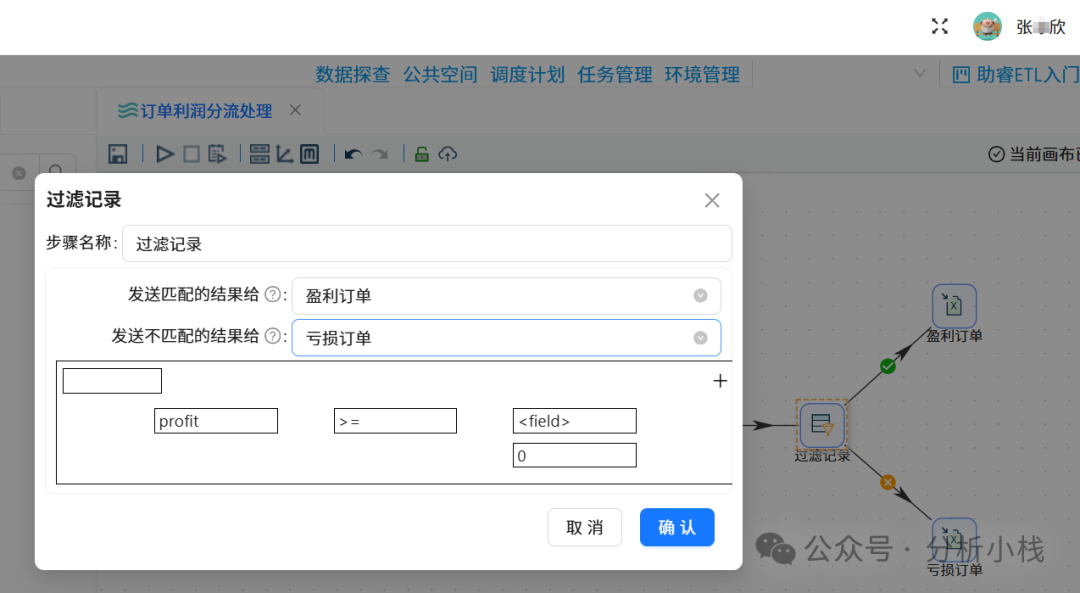Click the scheduled run calendar icon
The width and height of the screenshot is (1080, 593).
pos(217,154)
